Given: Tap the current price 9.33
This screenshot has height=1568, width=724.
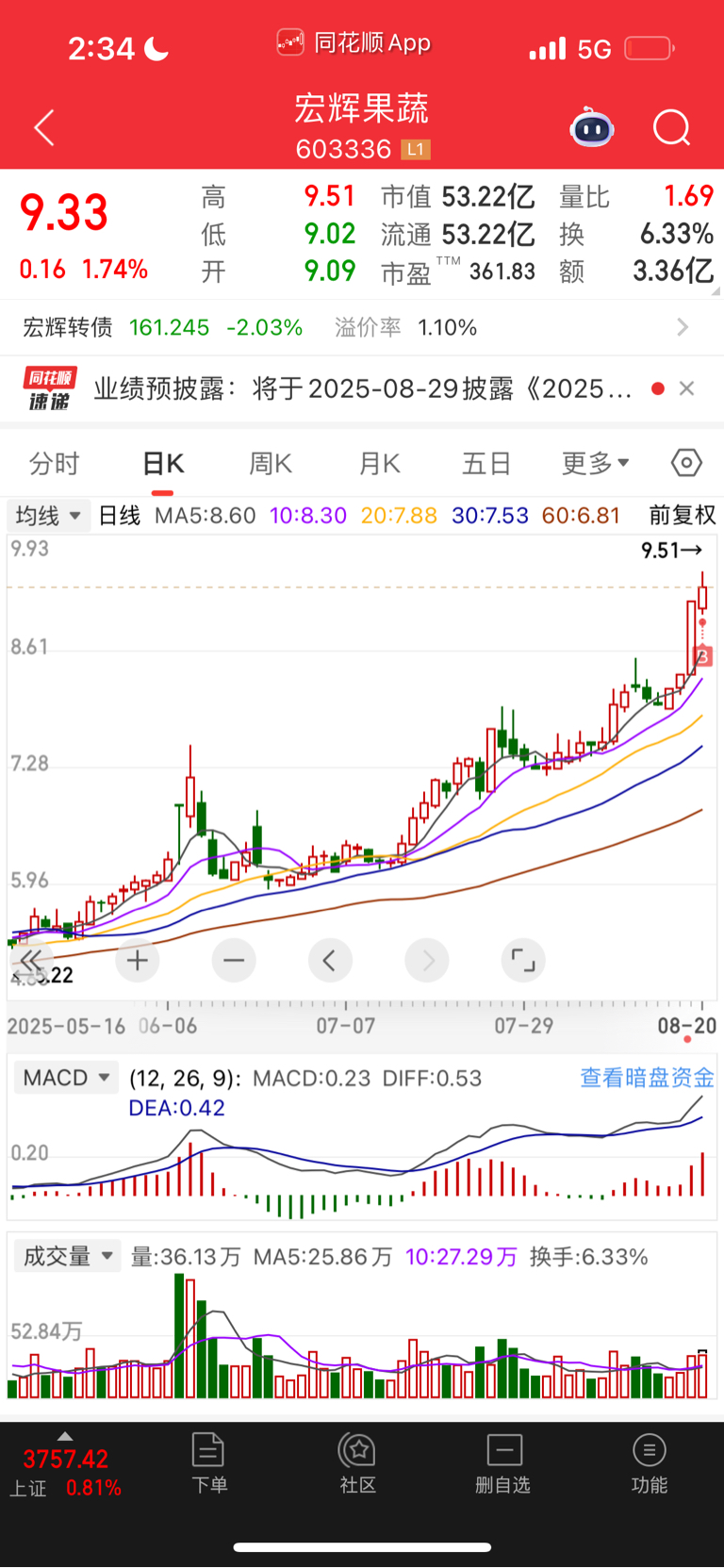Looking at the screenshot, I should click(x=65, y=213).
